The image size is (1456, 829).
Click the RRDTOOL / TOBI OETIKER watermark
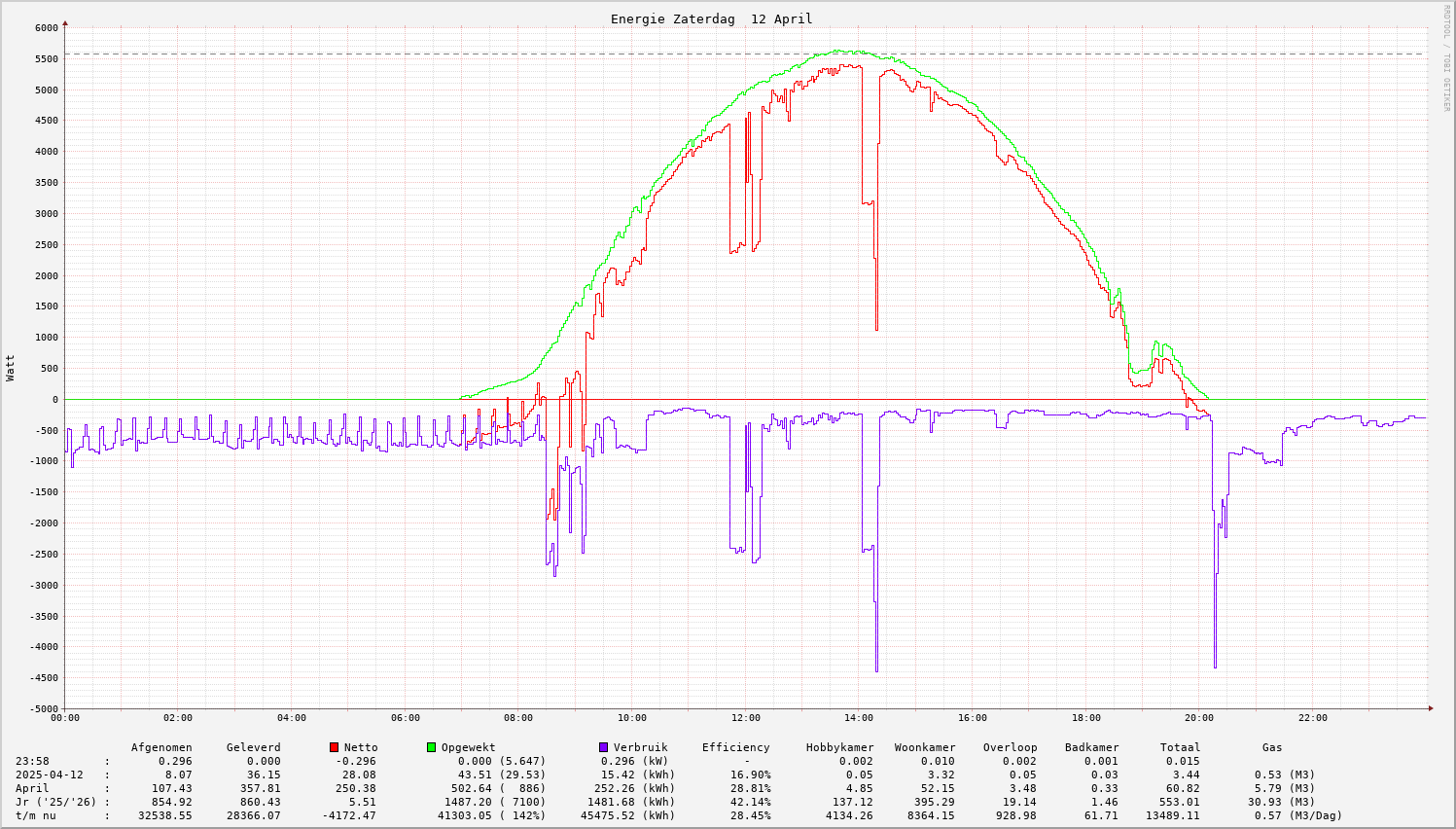1446,57
